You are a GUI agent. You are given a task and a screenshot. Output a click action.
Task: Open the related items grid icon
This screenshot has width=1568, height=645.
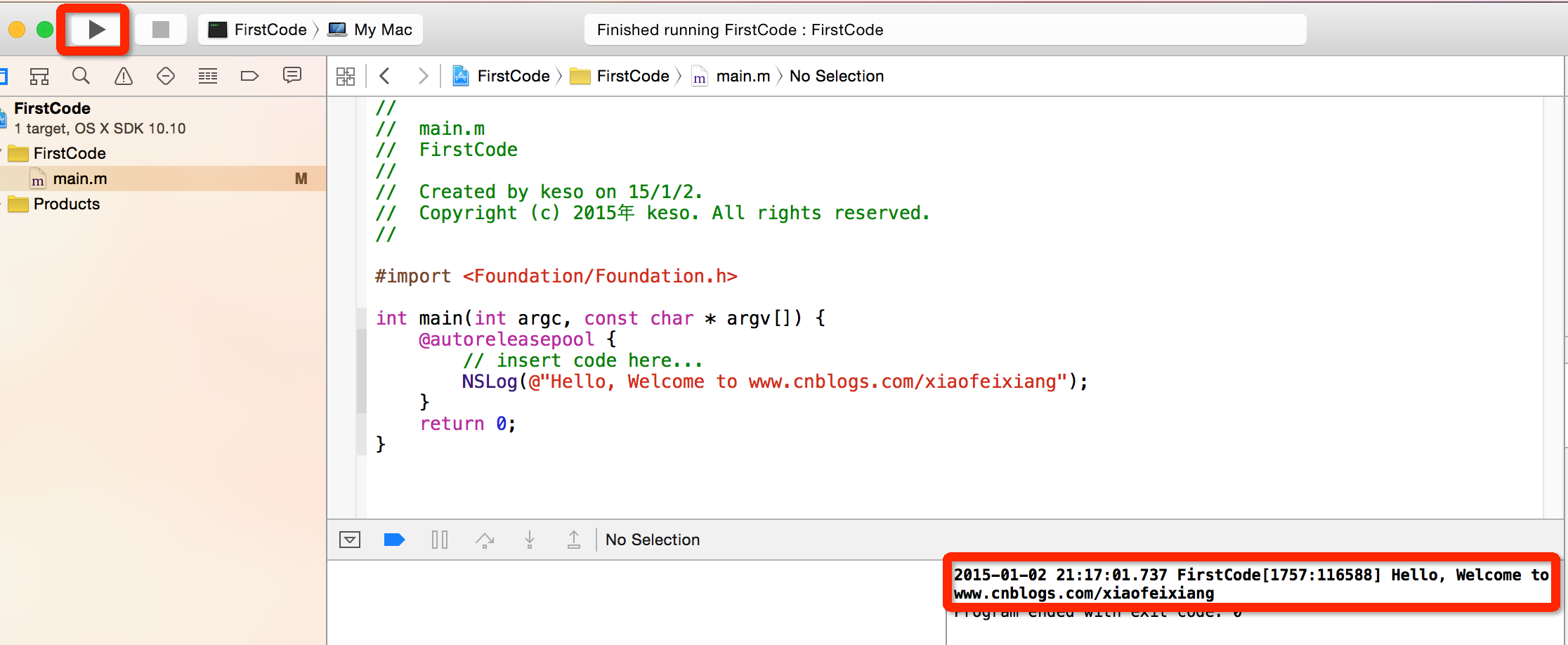(346, 76)
